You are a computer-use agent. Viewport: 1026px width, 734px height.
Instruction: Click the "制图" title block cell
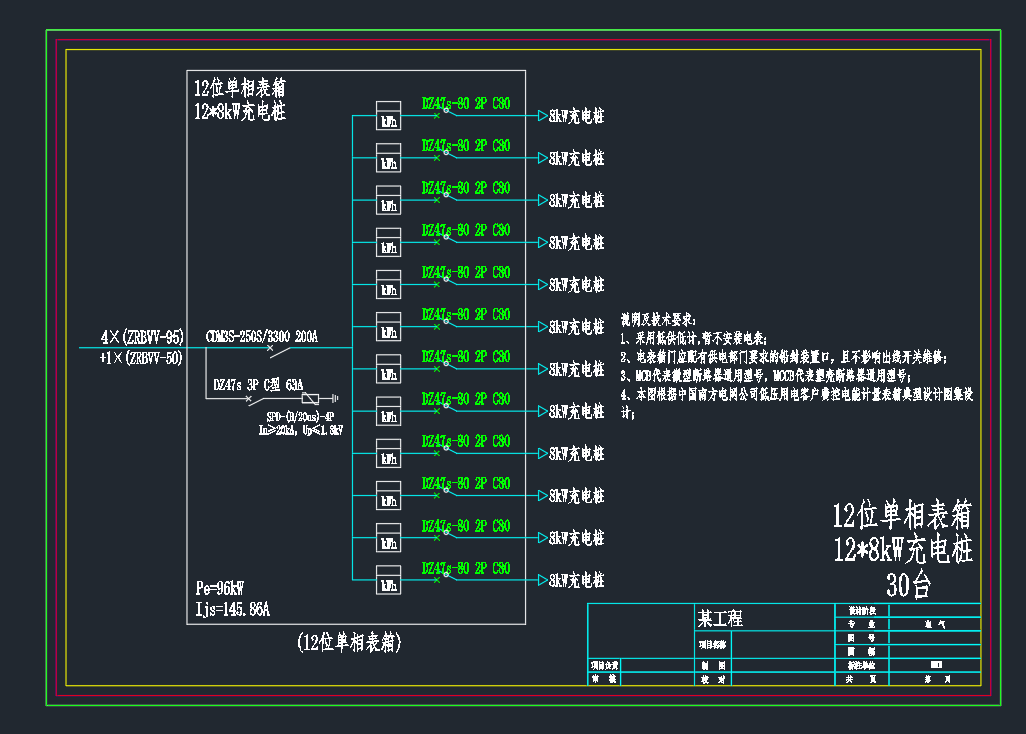(713, 665)
